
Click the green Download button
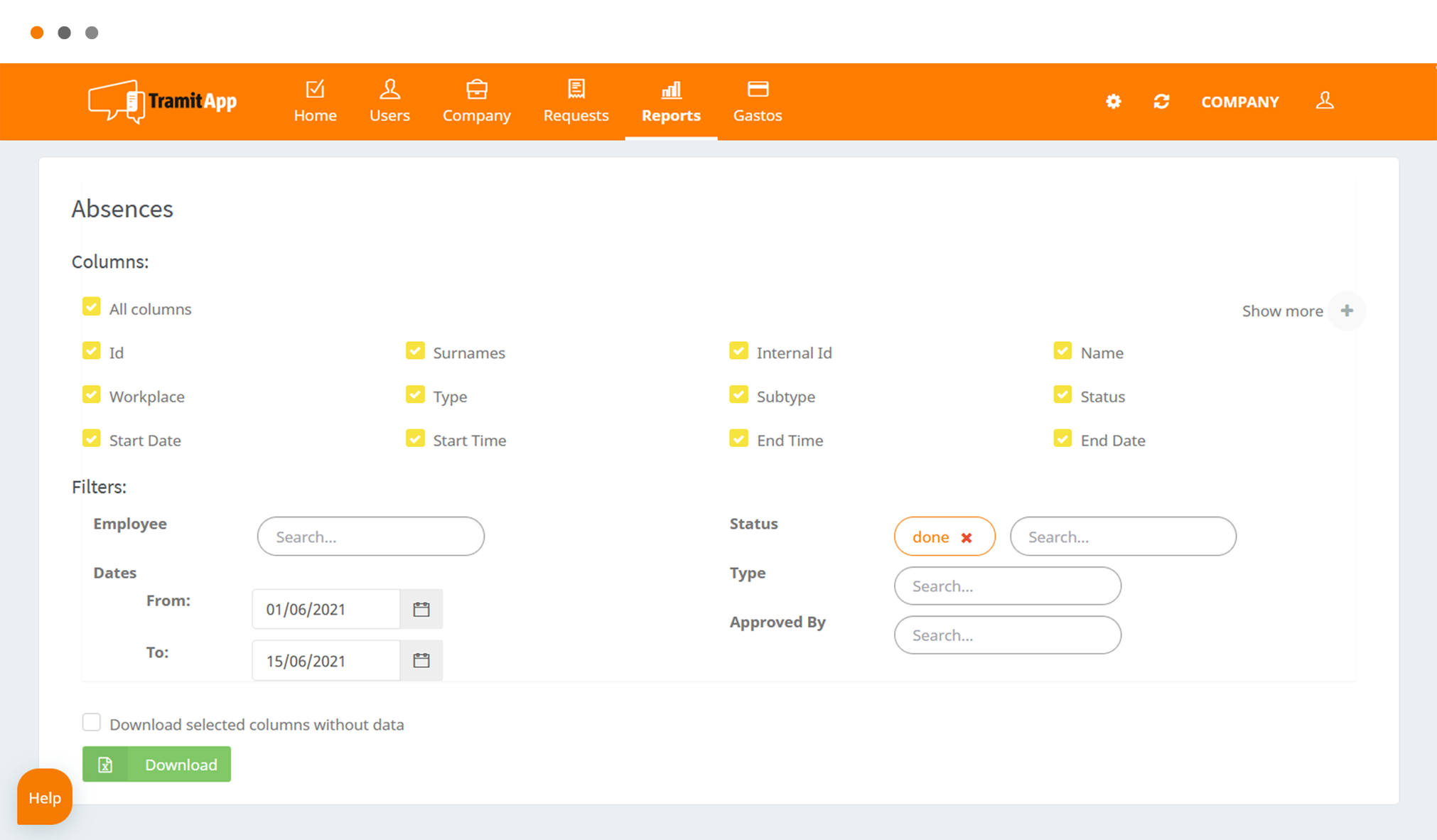156,765
